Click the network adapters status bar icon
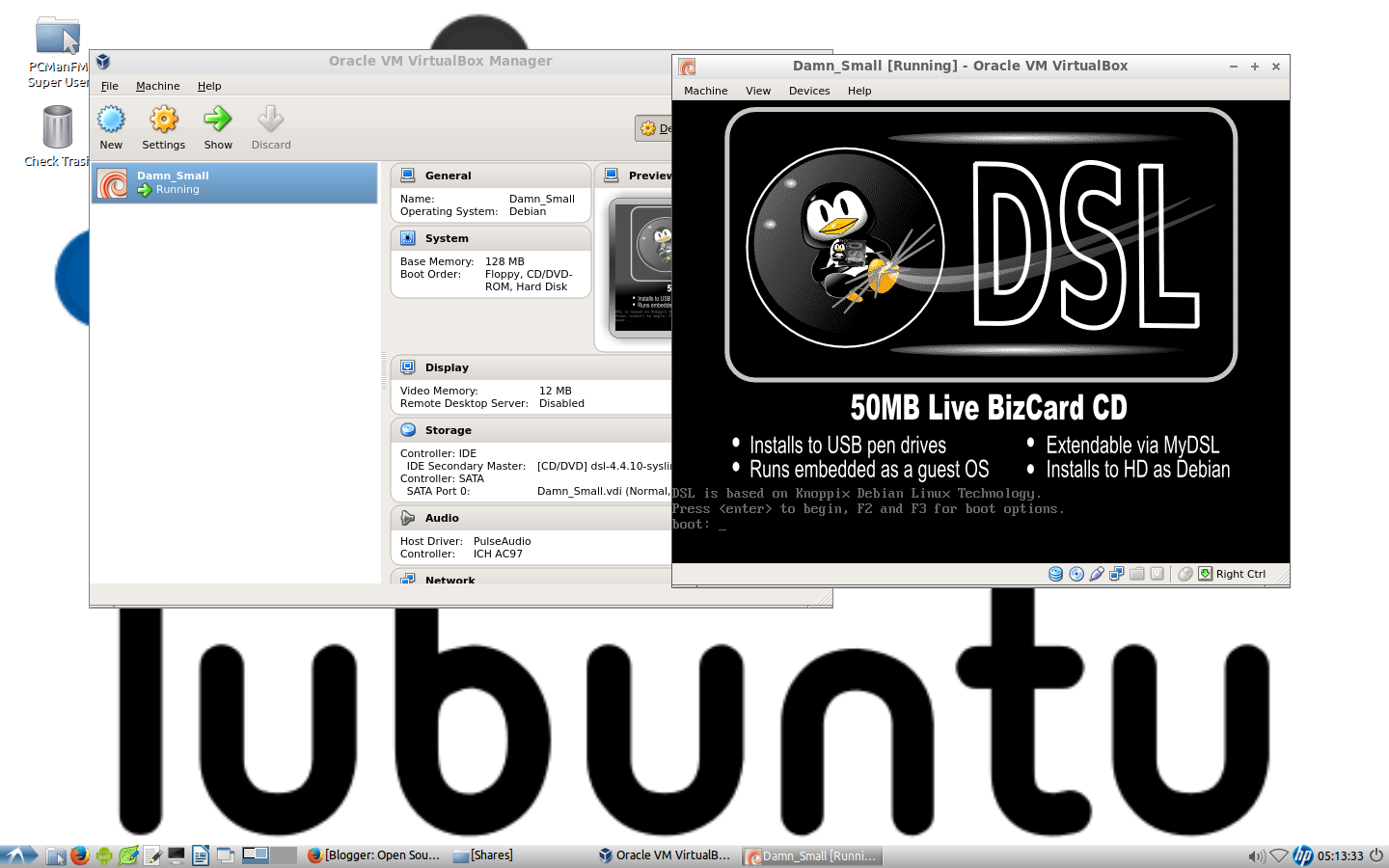Screen dimensions: 1389x868 coord(1117,574)
